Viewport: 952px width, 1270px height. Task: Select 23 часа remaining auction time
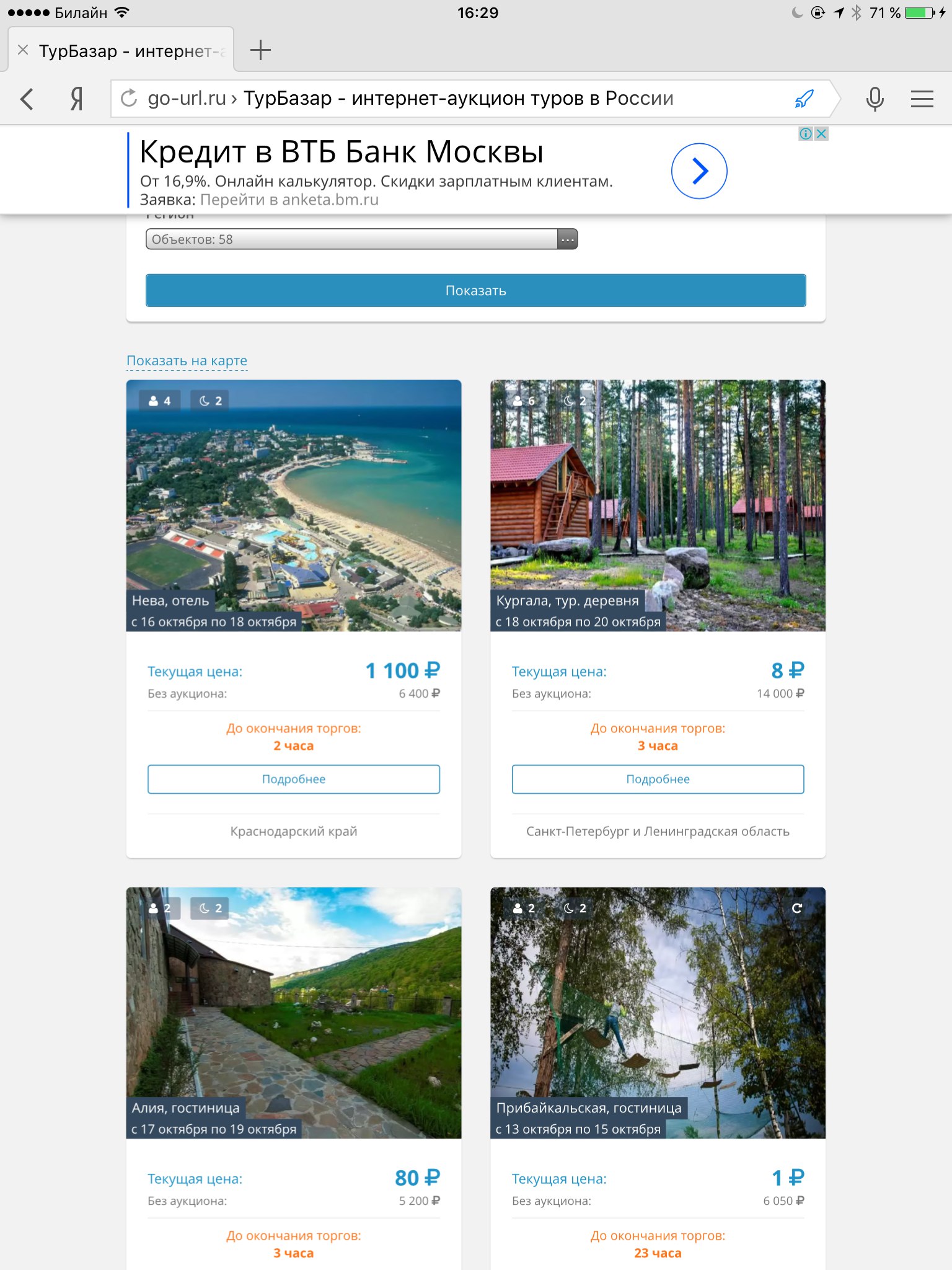[658, 1253]
